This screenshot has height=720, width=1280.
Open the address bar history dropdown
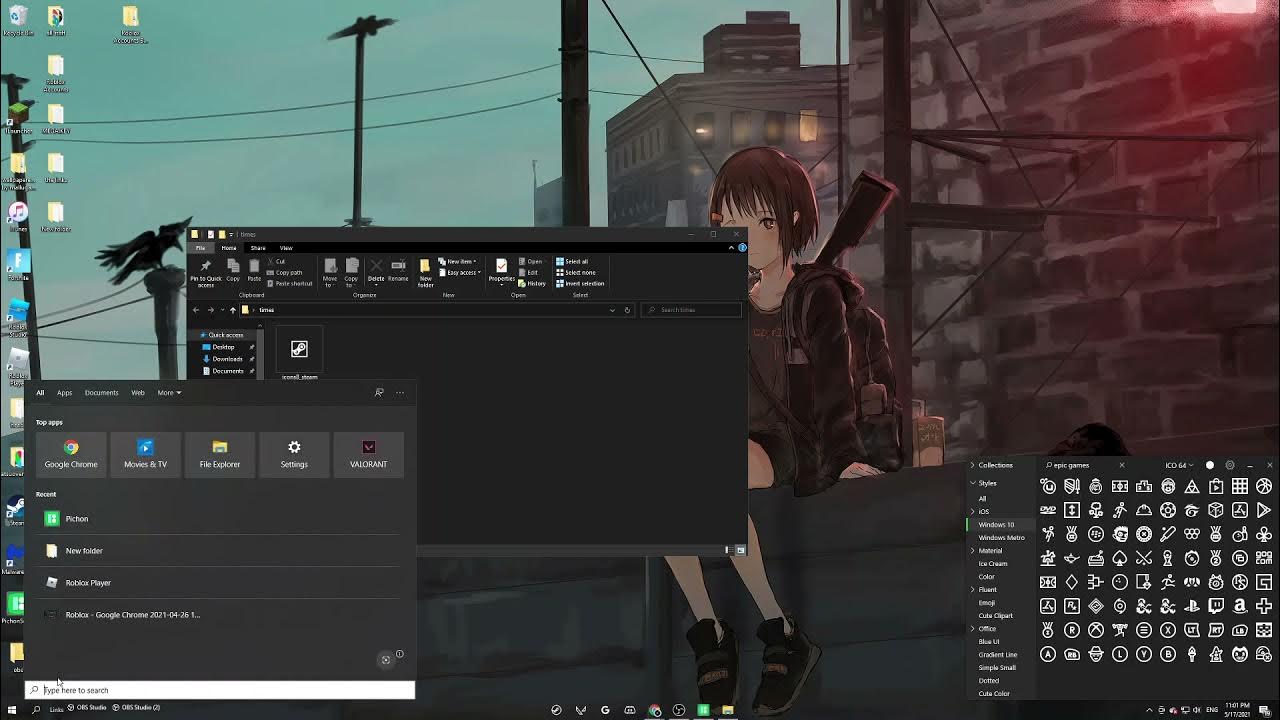(612, 310)
